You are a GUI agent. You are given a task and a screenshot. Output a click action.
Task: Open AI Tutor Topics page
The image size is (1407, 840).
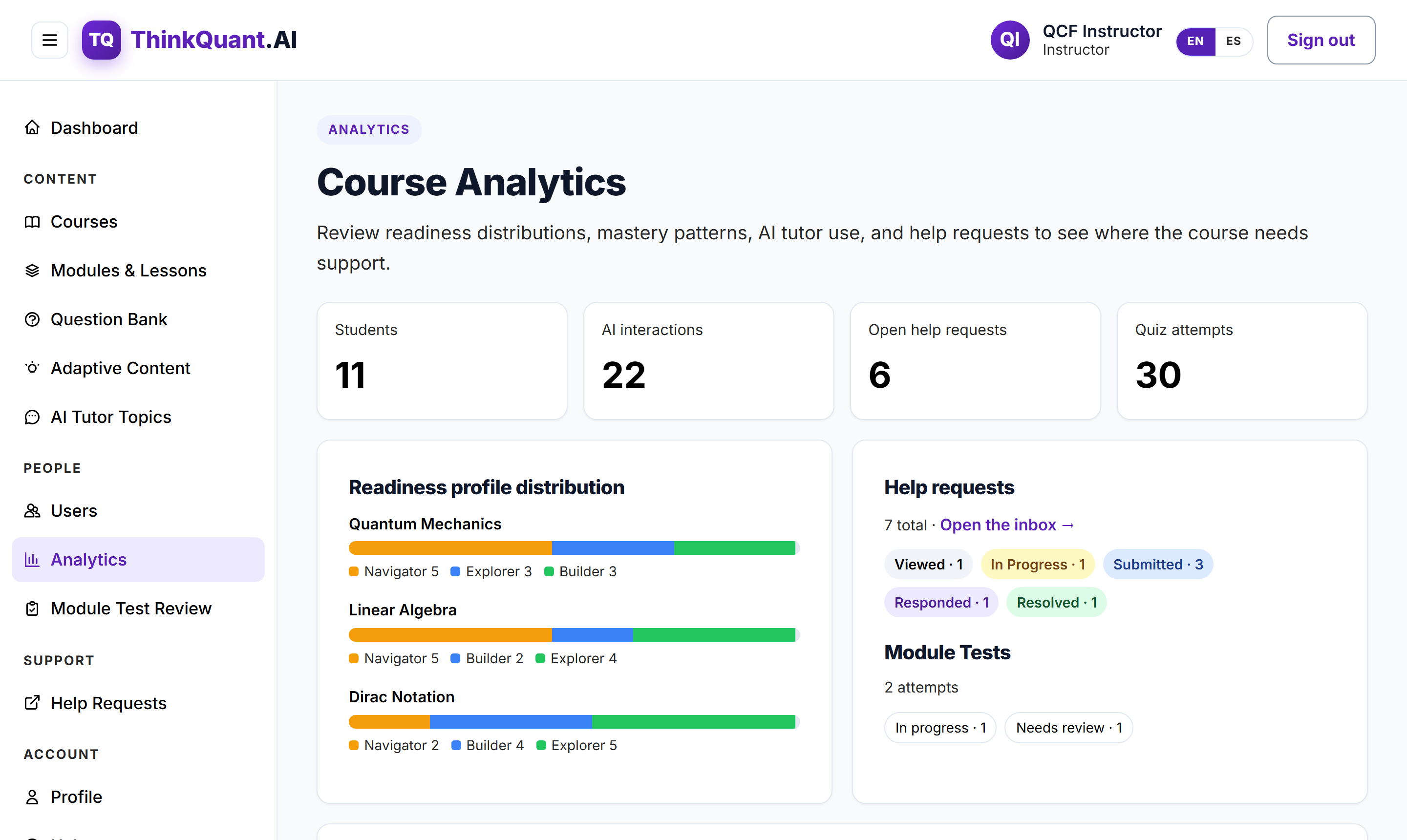pyautogui.click(x=138, y=417)
